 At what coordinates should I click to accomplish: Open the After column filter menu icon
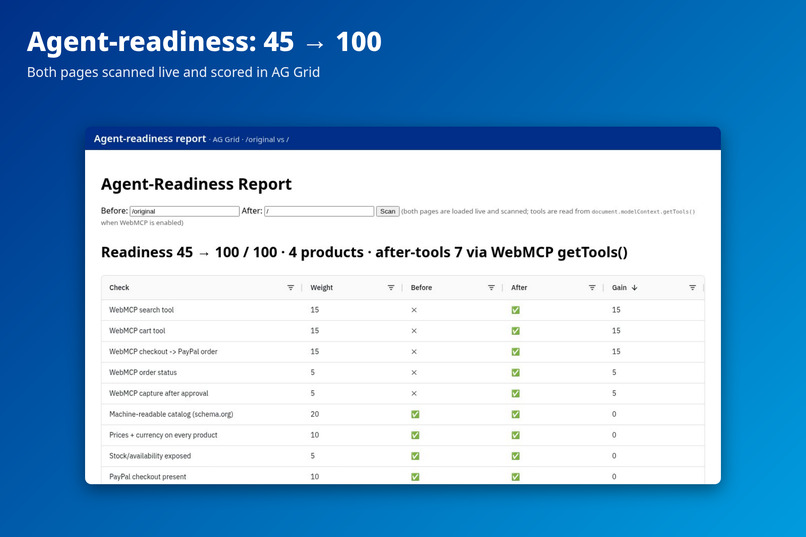click(592, 288)
